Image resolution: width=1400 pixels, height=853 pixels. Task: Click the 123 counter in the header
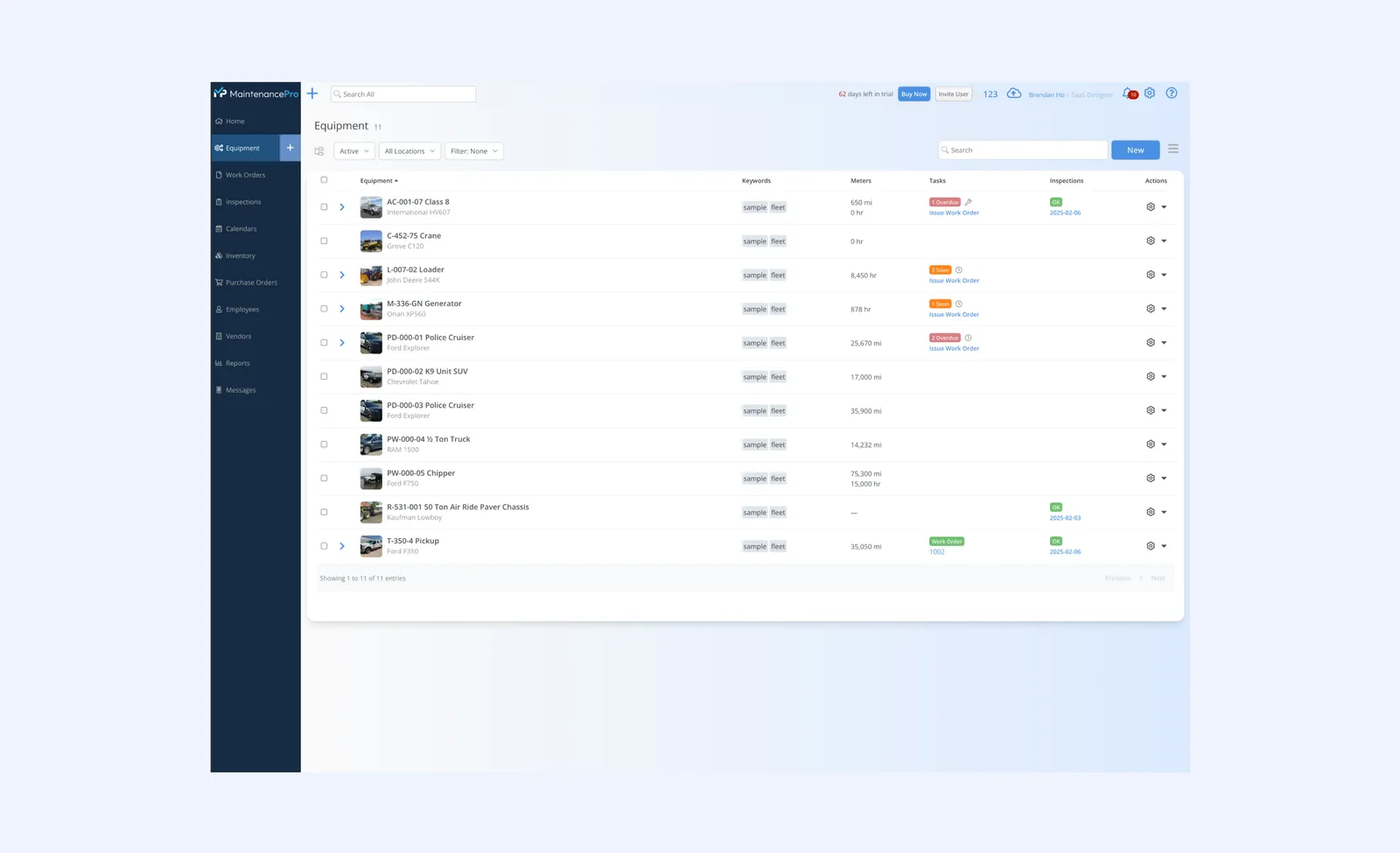(x=990, y=94)
